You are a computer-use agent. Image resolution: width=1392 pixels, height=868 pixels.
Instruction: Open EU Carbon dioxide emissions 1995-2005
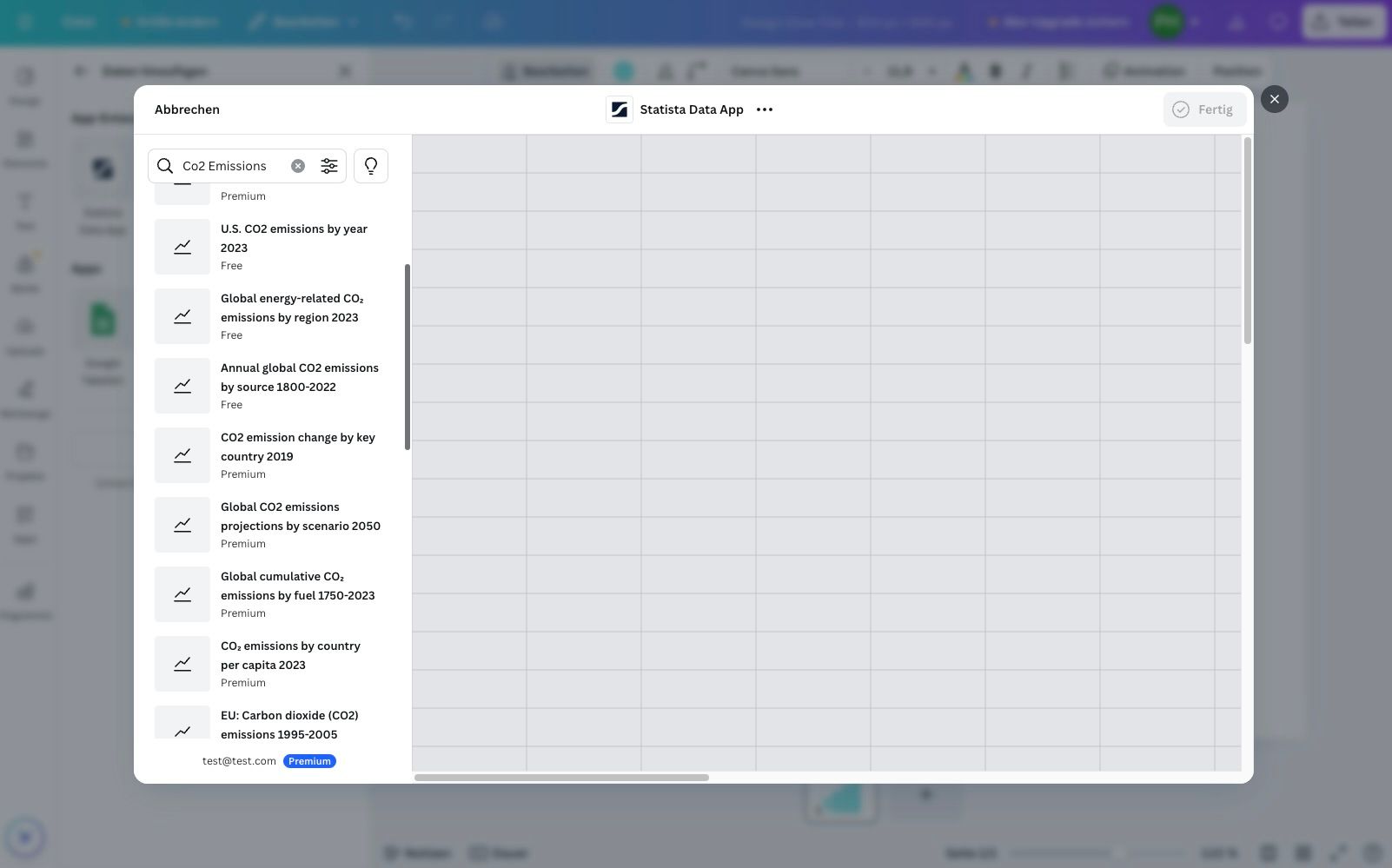point(289,725)
